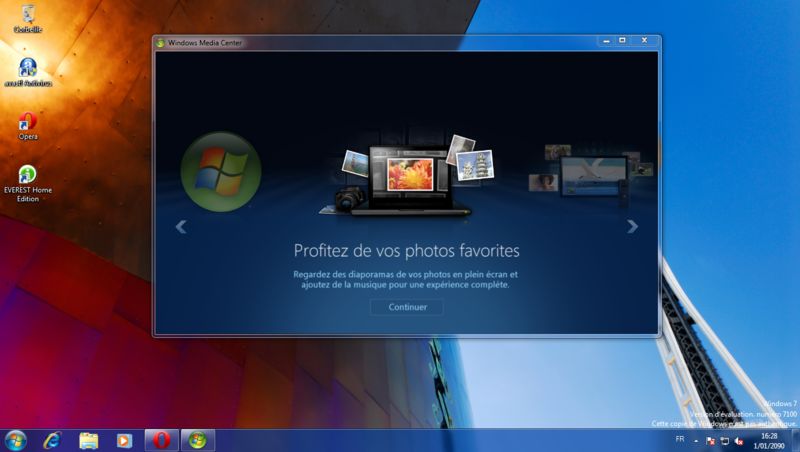Launch Windows Media Player from taskbar
800x452 pixels.
[x=124, y=440]
